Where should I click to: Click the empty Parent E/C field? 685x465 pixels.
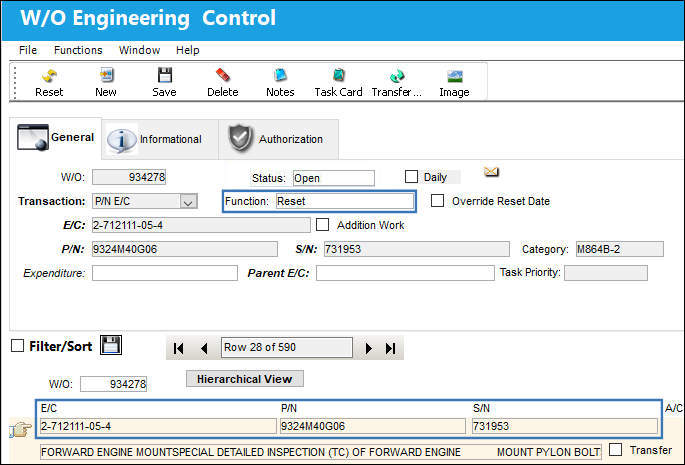[405, 273]
